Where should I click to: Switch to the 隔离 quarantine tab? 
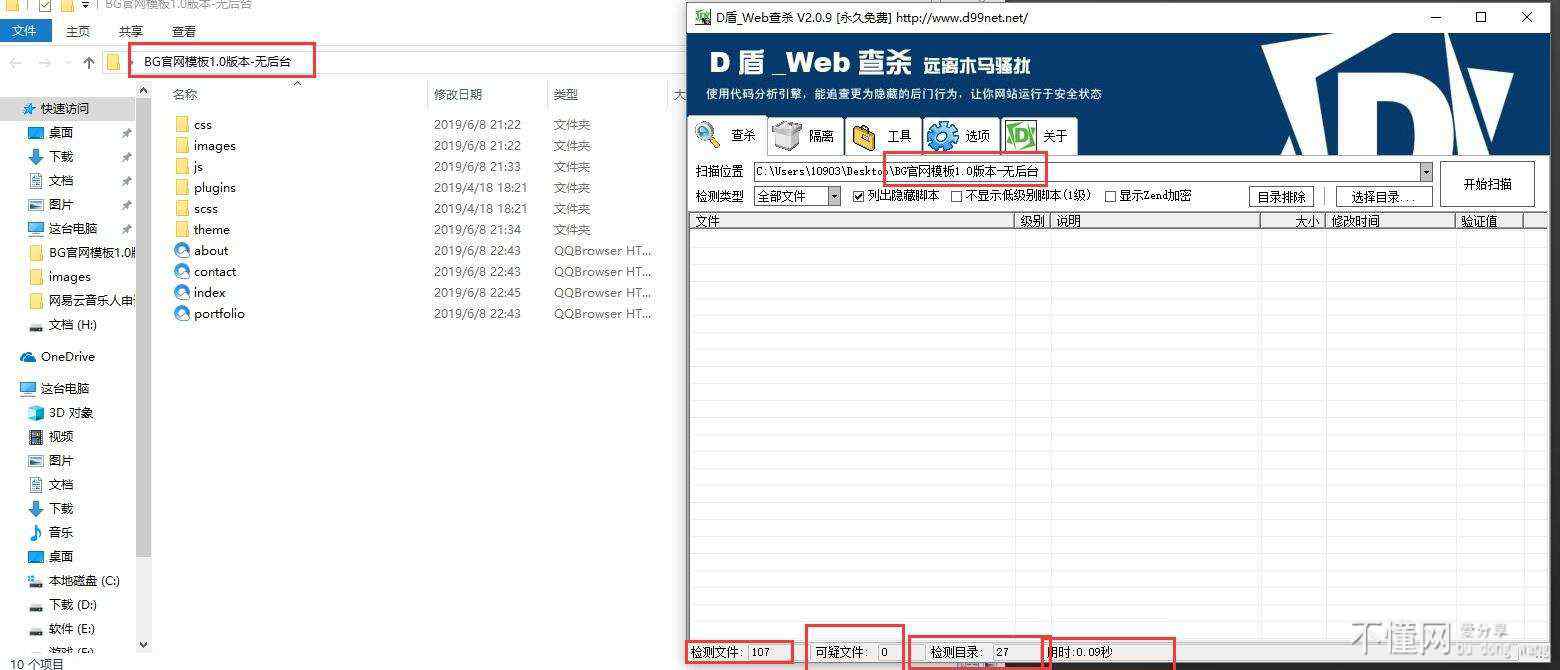806,136
